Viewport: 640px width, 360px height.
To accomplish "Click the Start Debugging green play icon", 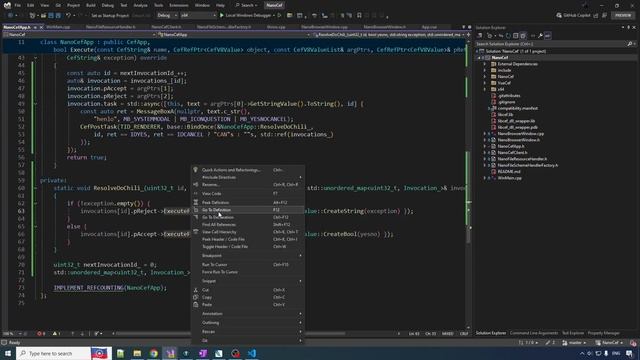I will [222, 16].
